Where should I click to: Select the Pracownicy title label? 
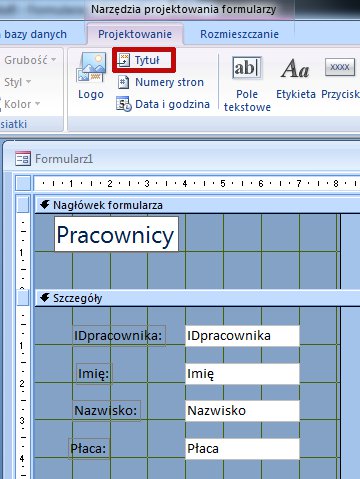click(116, 234)
